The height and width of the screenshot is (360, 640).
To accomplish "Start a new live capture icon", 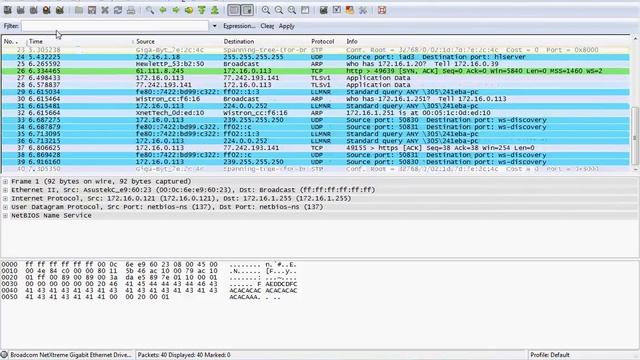I will (x=33, y=10).
